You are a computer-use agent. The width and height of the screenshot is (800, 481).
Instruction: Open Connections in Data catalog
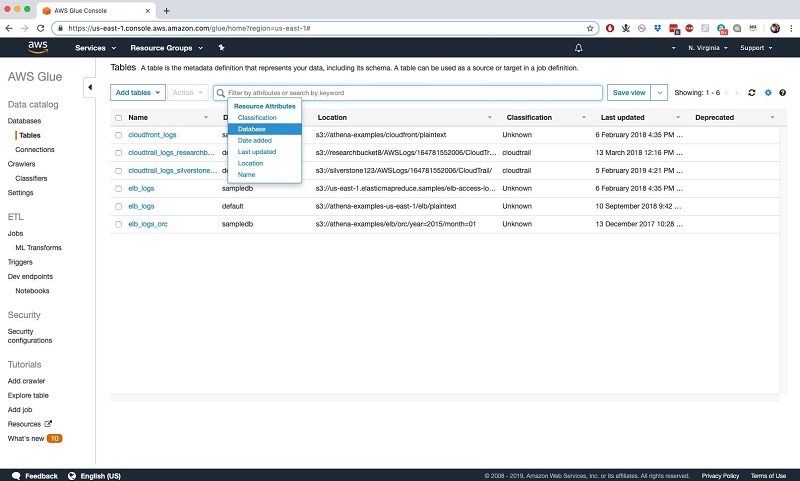[35, 150]
